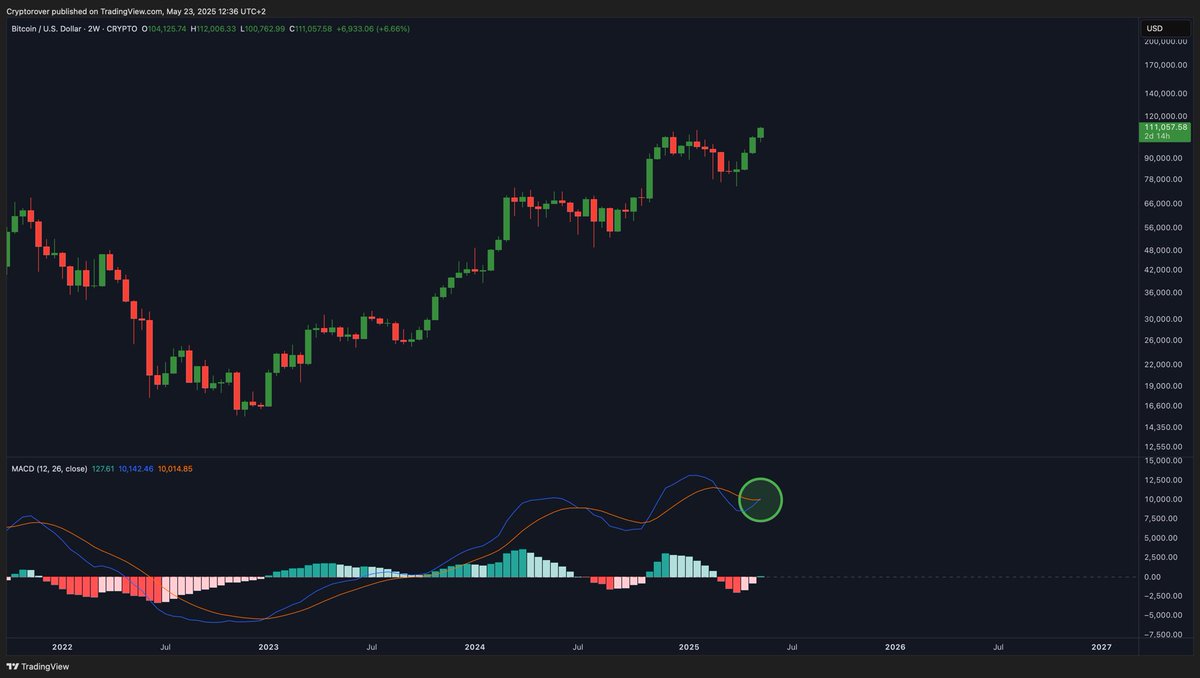Click the 12,550.00 price axis label
This screenshot has width=1200, height=678.
pyautogui.click(x=1165, y=447)
